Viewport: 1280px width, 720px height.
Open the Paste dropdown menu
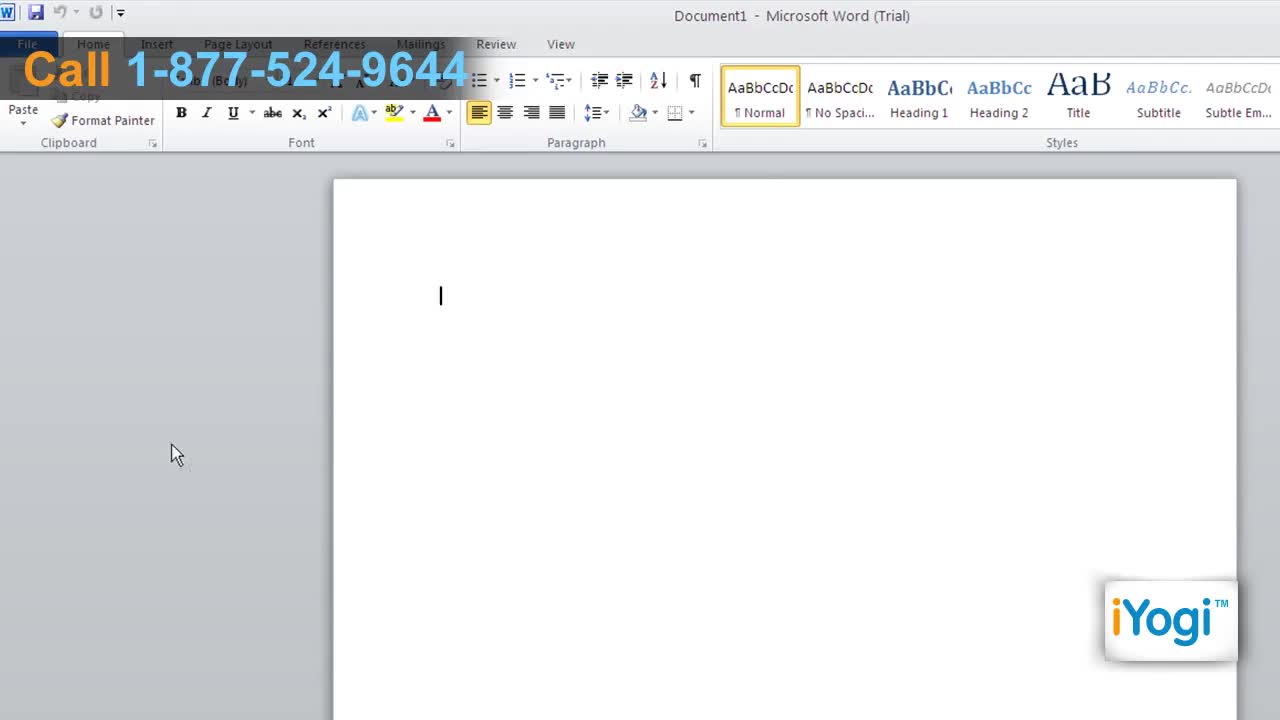point(23,122)
